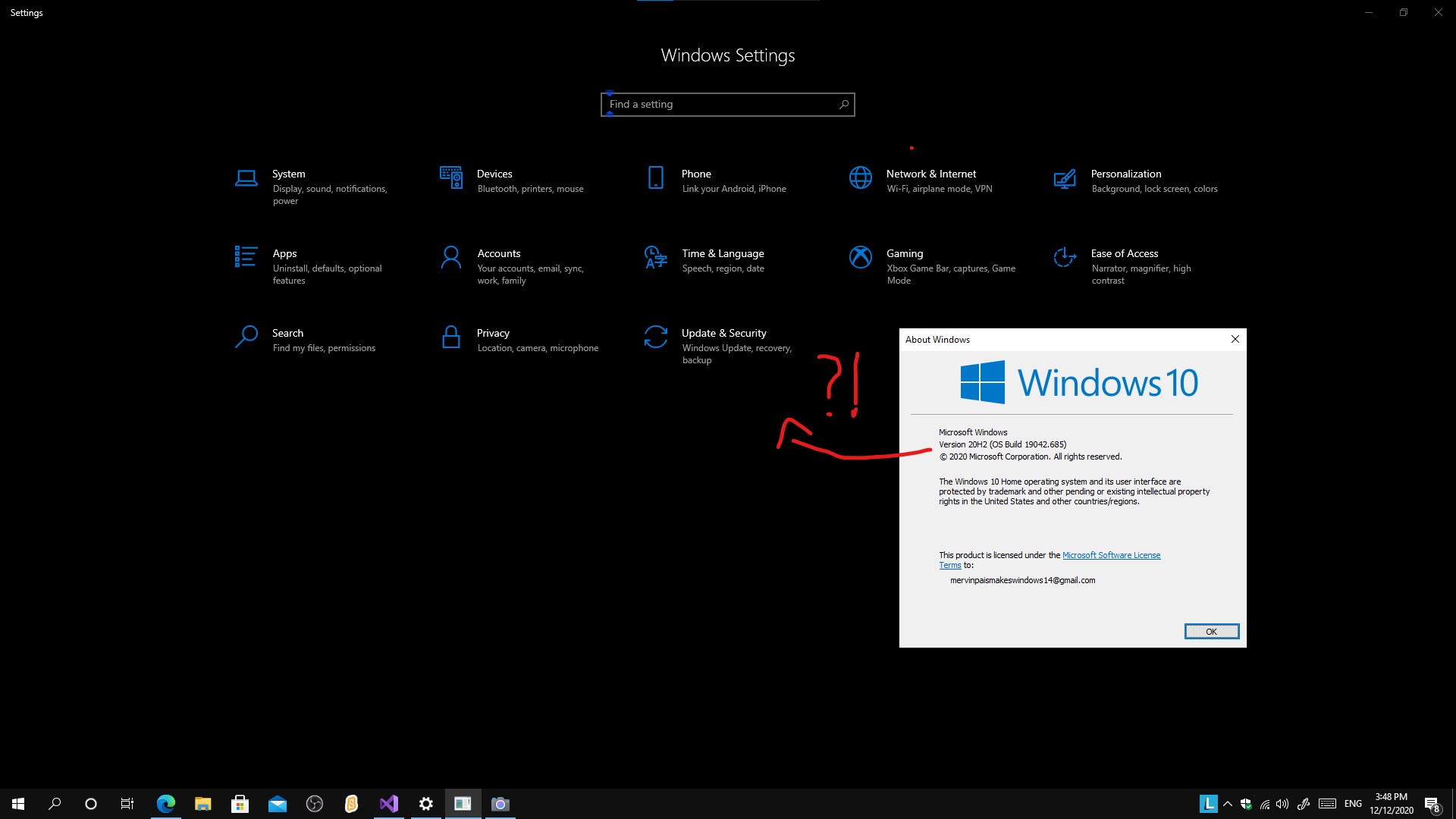This screenshot has width=1456, height=819.
Task: Click OK in the About Windows dialog
Action: point(1211,631)
